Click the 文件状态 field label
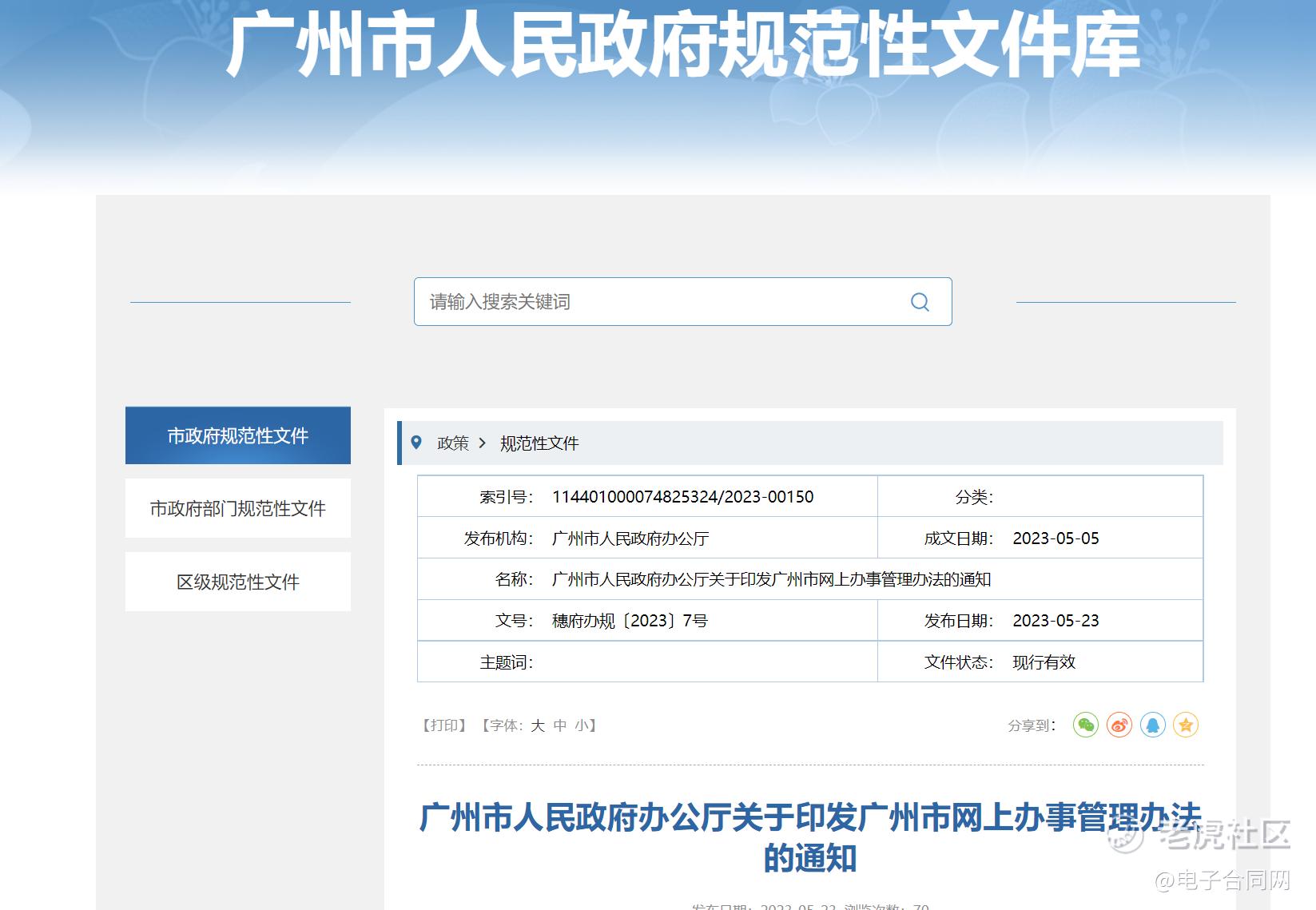This screenshot has height=910, width=1316. click(959, 662)
